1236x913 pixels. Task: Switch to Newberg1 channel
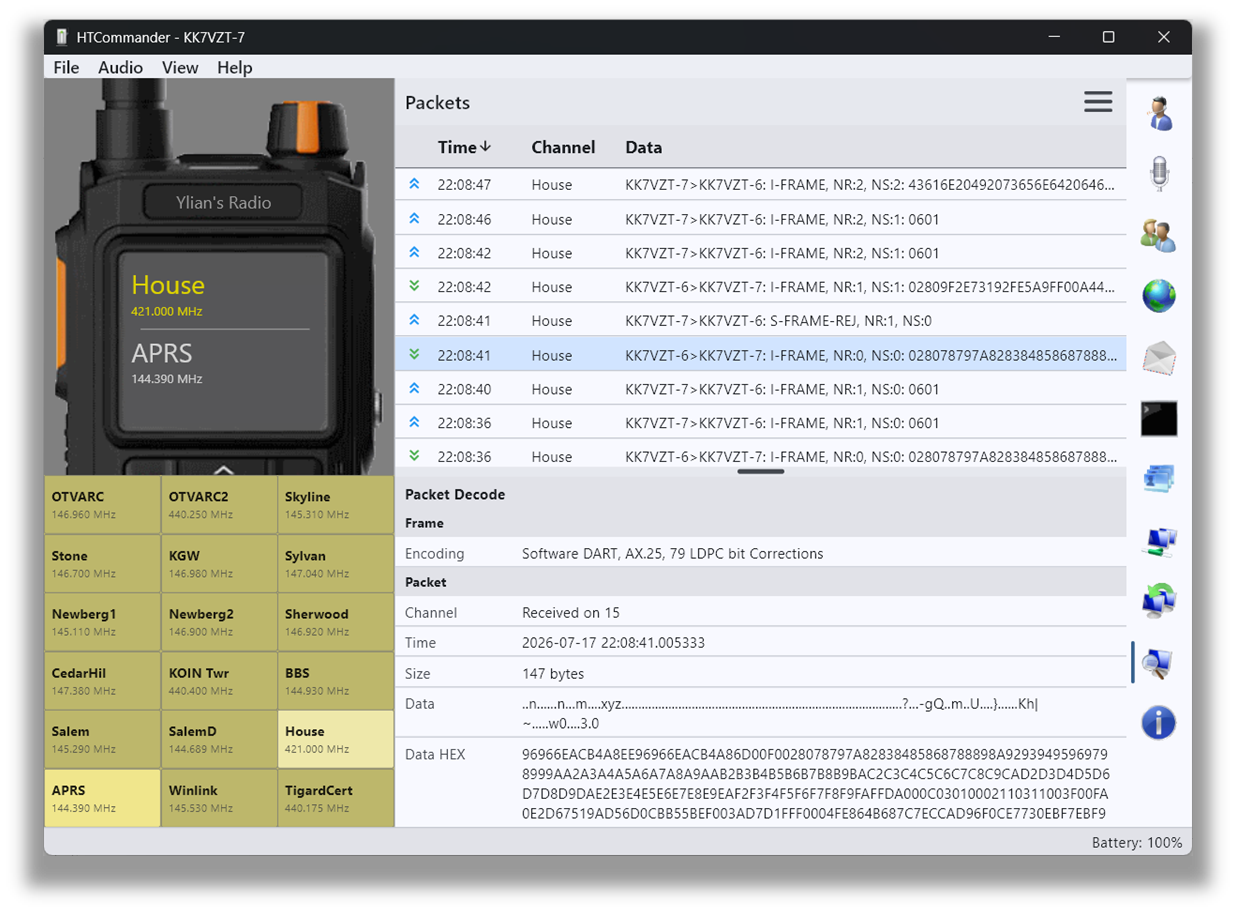[x=102, y=623]
